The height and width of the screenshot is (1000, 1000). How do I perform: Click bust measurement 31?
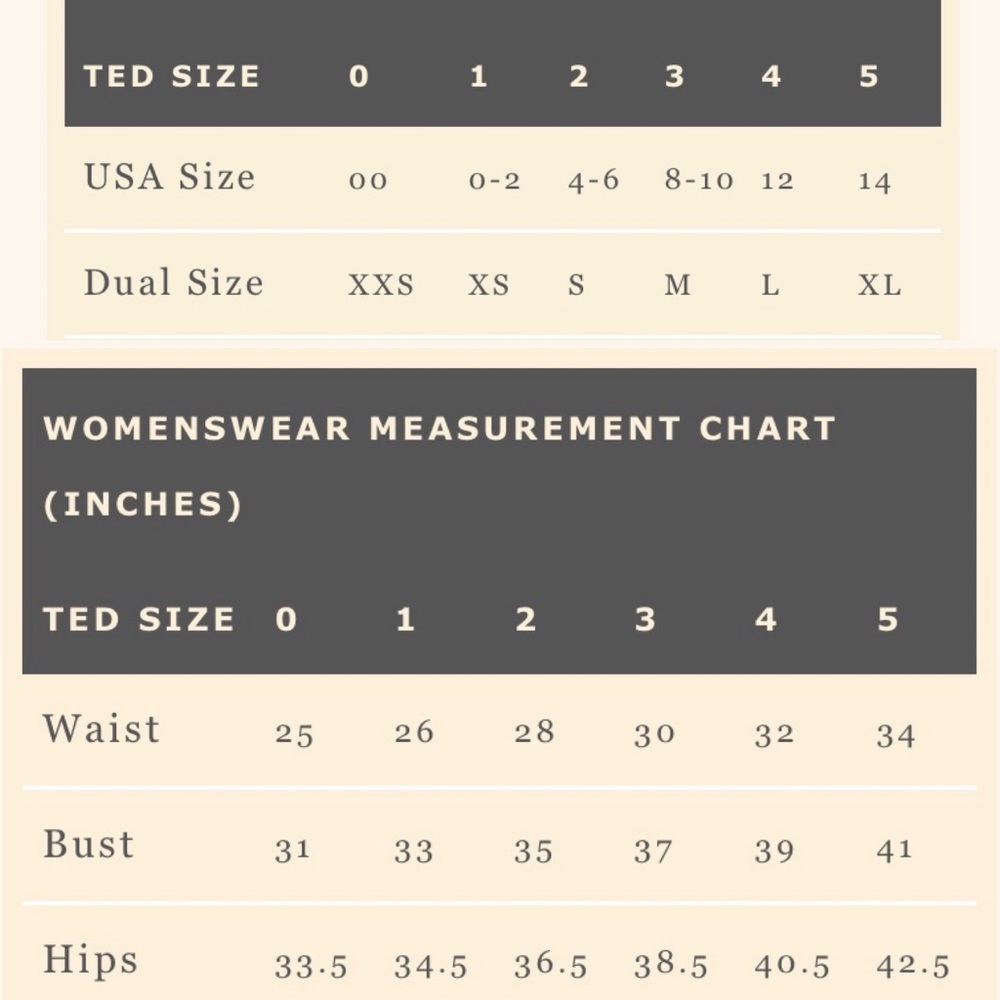[x=293, y=850]
